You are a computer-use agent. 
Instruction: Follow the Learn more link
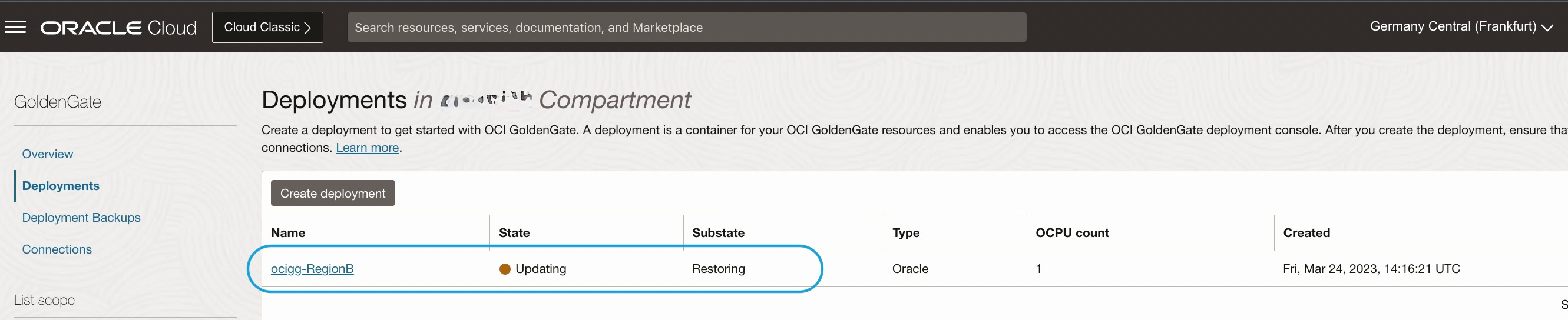(x=367, y=147)
